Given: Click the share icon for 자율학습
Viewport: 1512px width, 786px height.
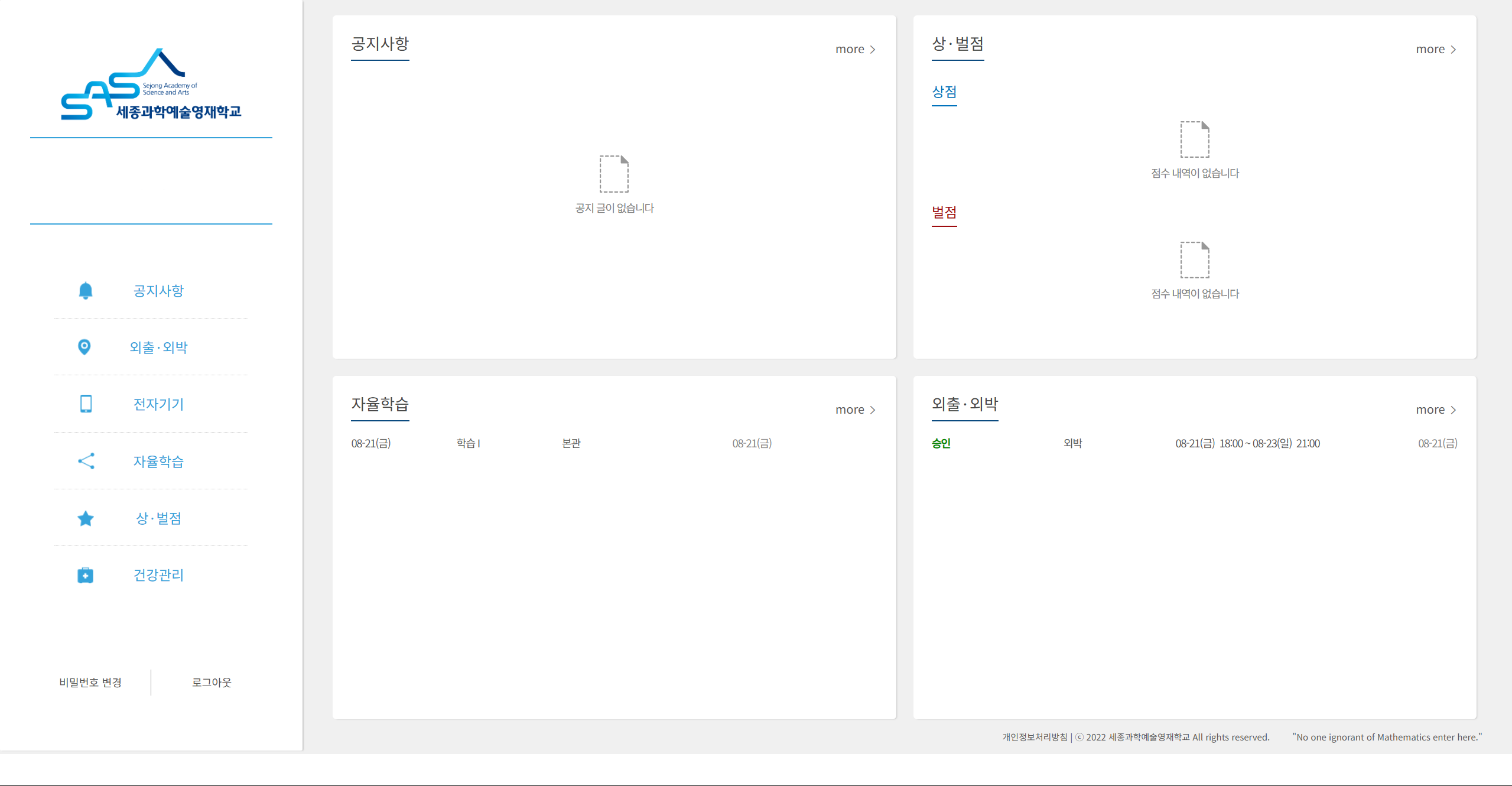Looking at the screenshot, I should [86, 461].
